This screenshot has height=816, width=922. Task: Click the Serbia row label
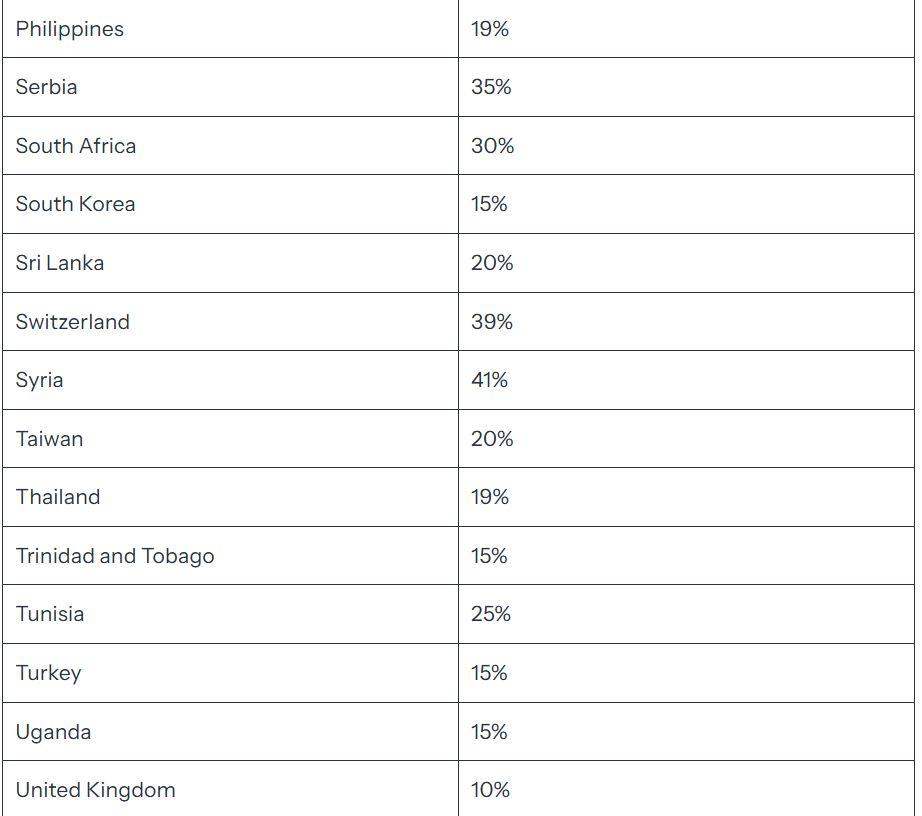coord(46,87)
